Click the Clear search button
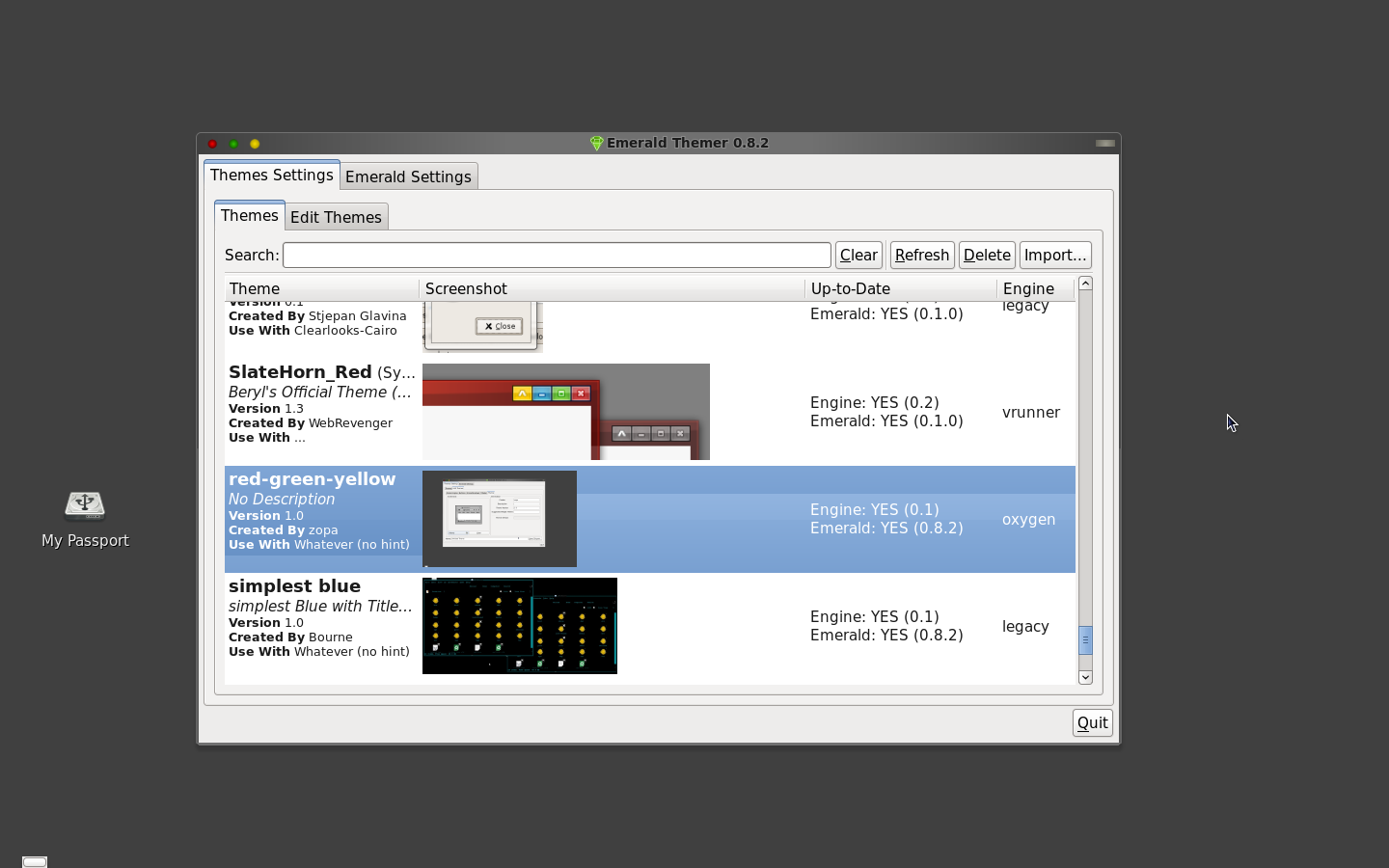This screenshot has width=1389, height=868. tap(858, 255)
